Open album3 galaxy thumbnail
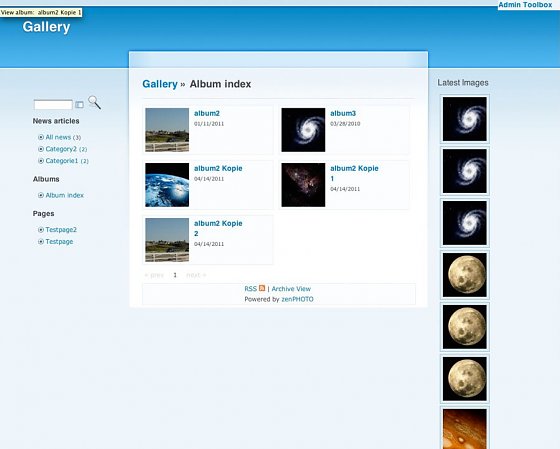This screenshot has width=560, height=449. [303, 130]
